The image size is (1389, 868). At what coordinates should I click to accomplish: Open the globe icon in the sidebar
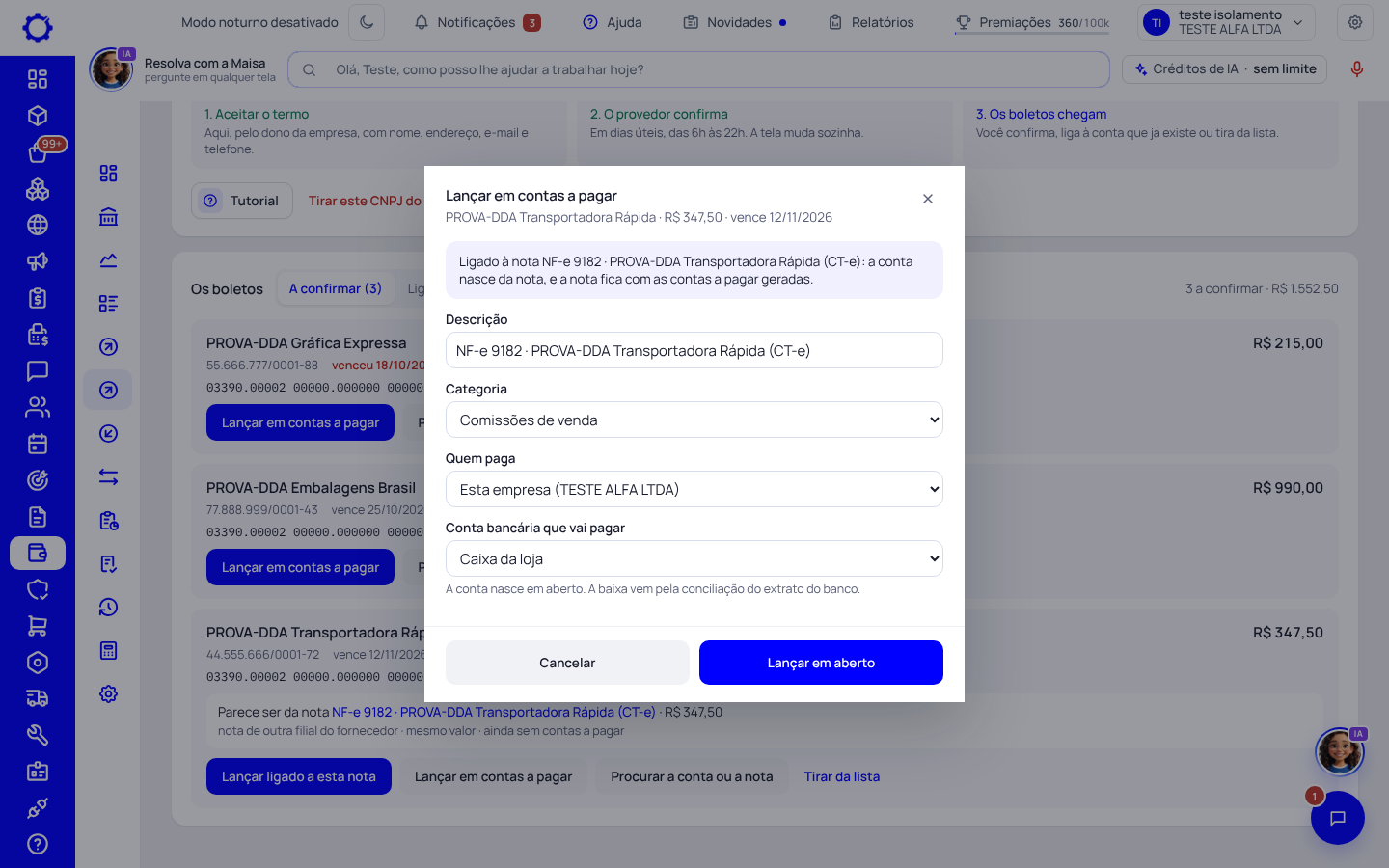[x=38, y=225]
